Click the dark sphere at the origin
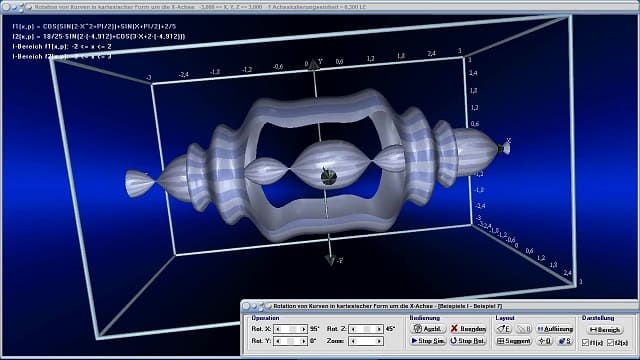Image resolution: width=640 pixels, height=360 pixels. (x=328, y=176)
